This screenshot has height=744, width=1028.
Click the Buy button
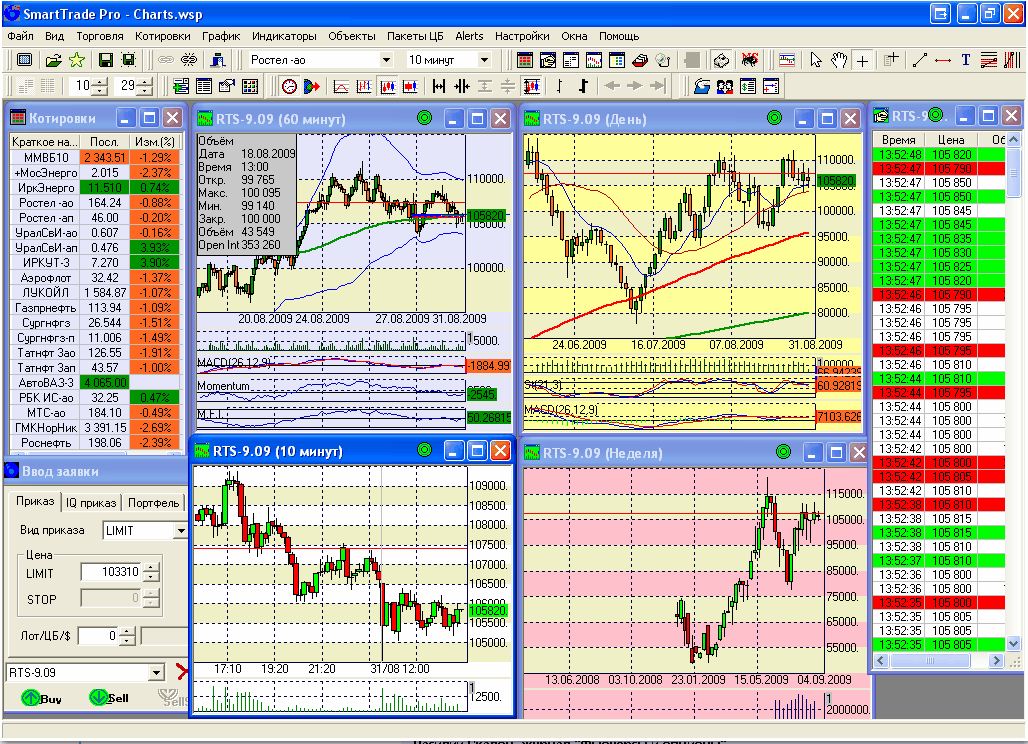[41, 699]
